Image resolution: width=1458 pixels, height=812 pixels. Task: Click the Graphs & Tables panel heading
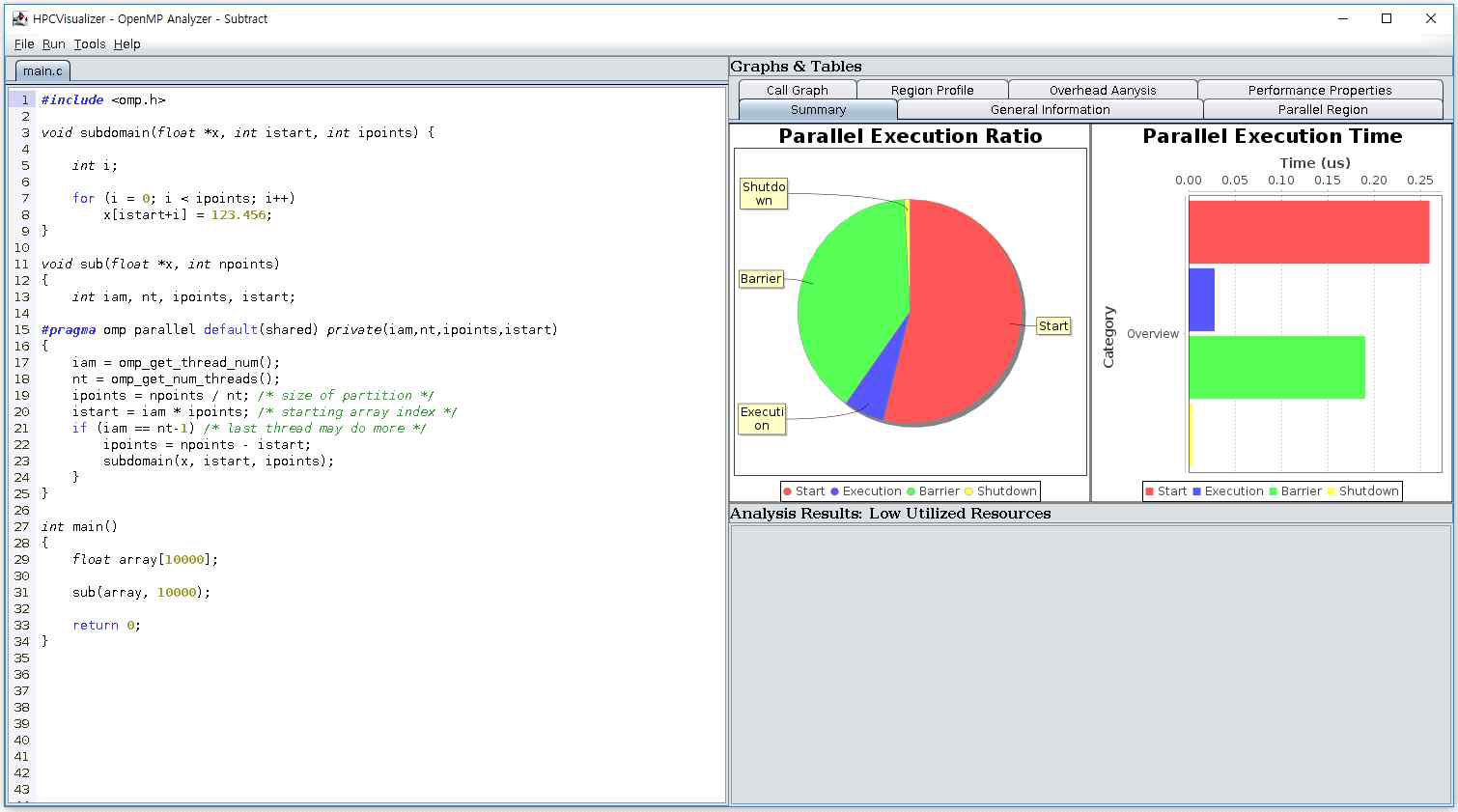(x=796, y=67)
